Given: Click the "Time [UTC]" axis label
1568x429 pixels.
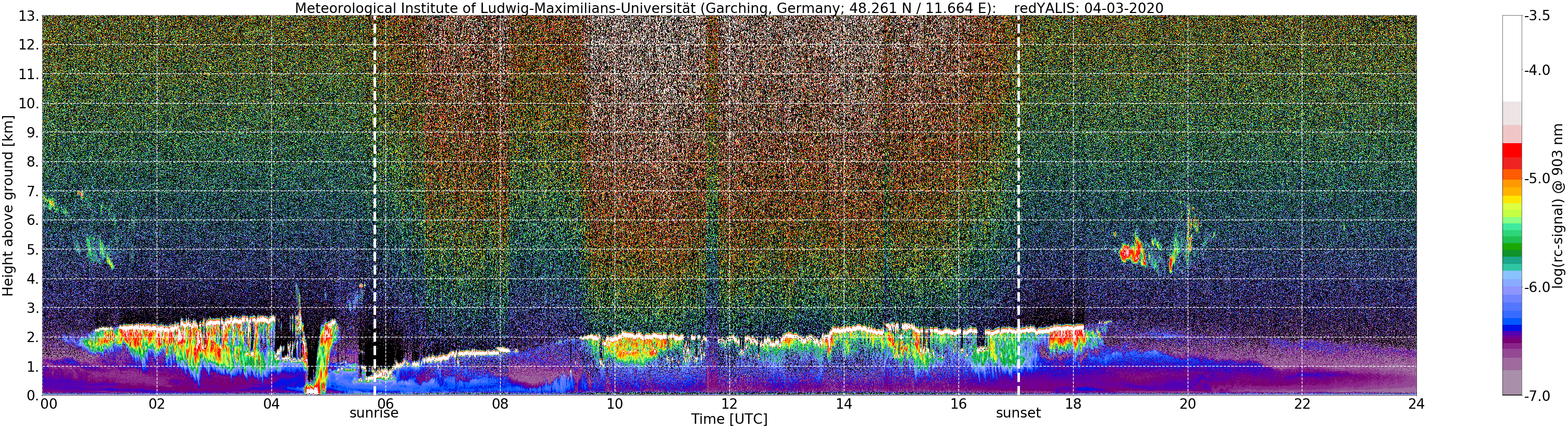Looking at the screenshot, I should [x=729, y=419].
